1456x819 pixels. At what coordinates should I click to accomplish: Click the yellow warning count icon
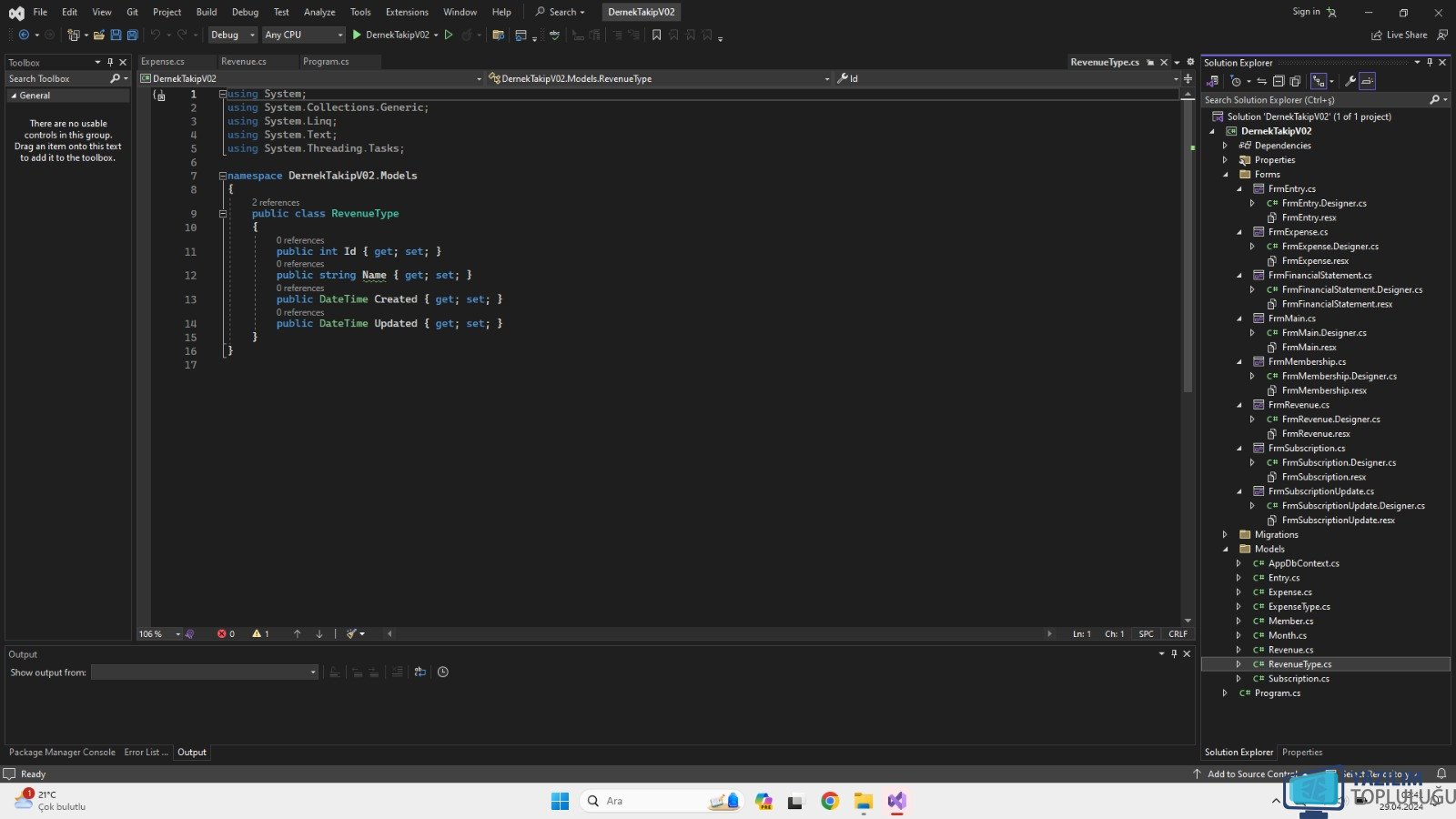point(260,633)
